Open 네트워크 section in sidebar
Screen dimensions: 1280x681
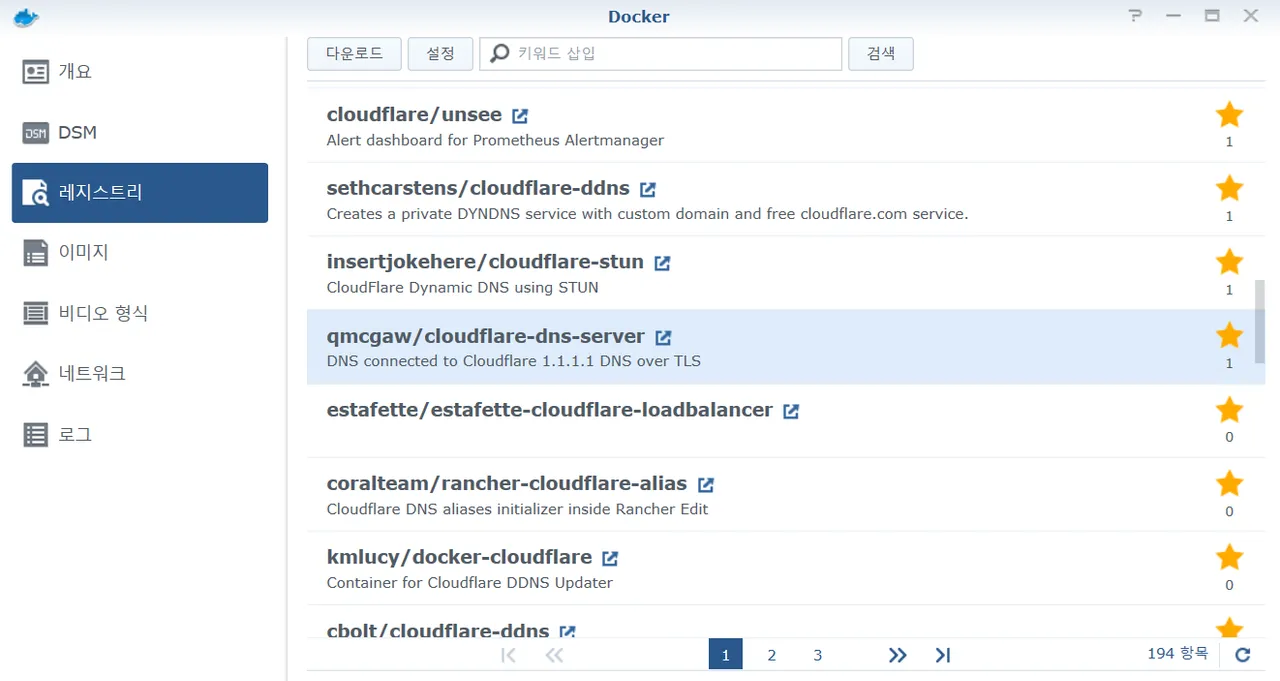pos(140,374)
